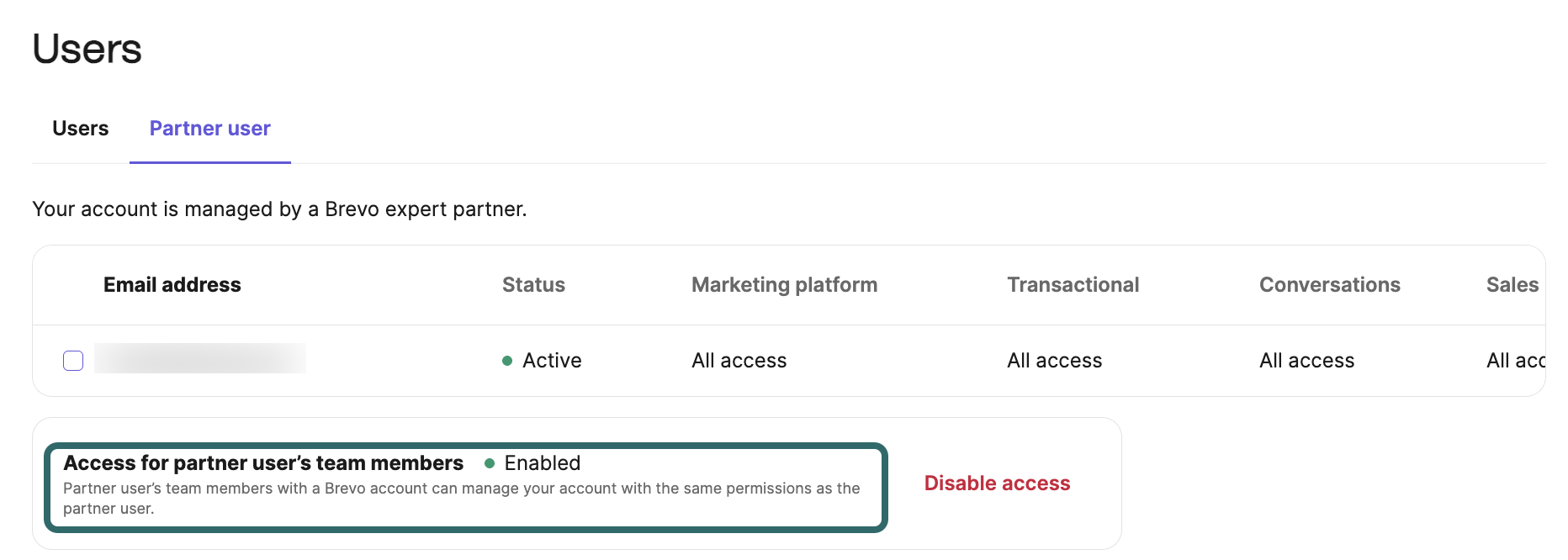The image size is (1568, 560).
Task: Click the Brevo expert partner notice text
Action: pos(279,209)
